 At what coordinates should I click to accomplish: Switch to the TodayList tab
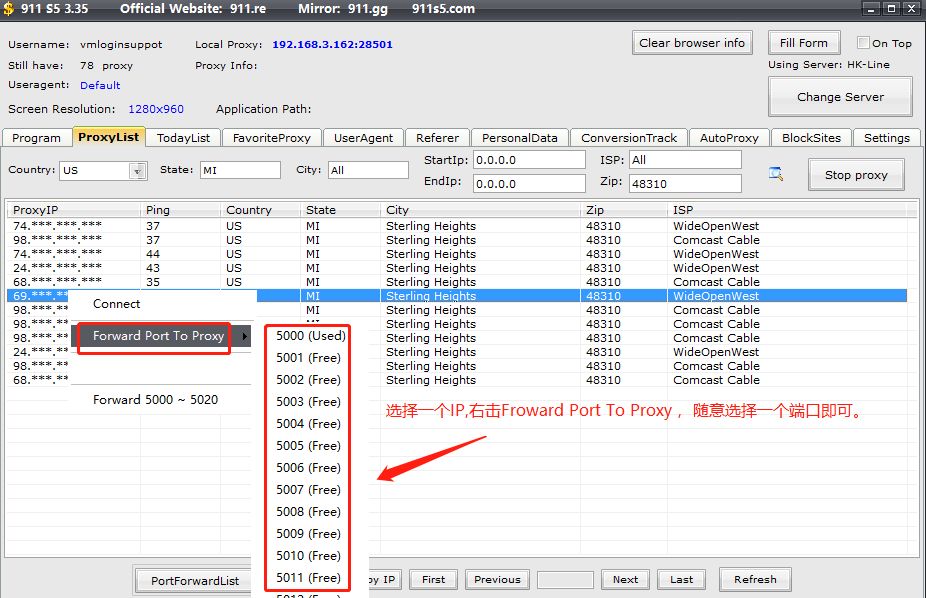coord(183,138)
